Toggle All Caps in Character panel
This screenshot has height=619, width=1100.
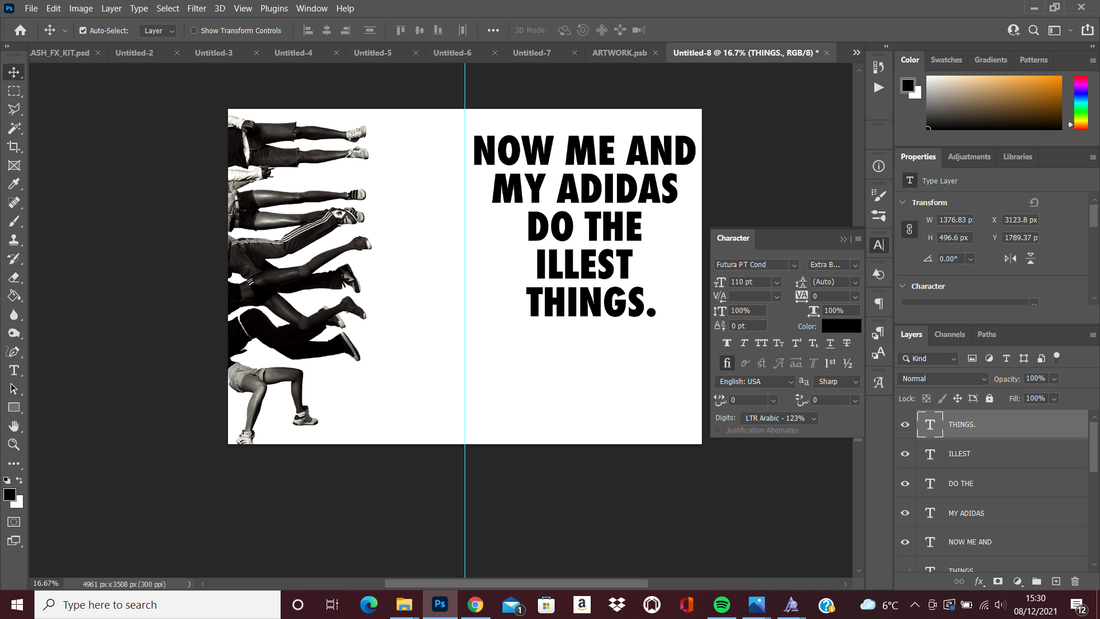pos(761,343)
